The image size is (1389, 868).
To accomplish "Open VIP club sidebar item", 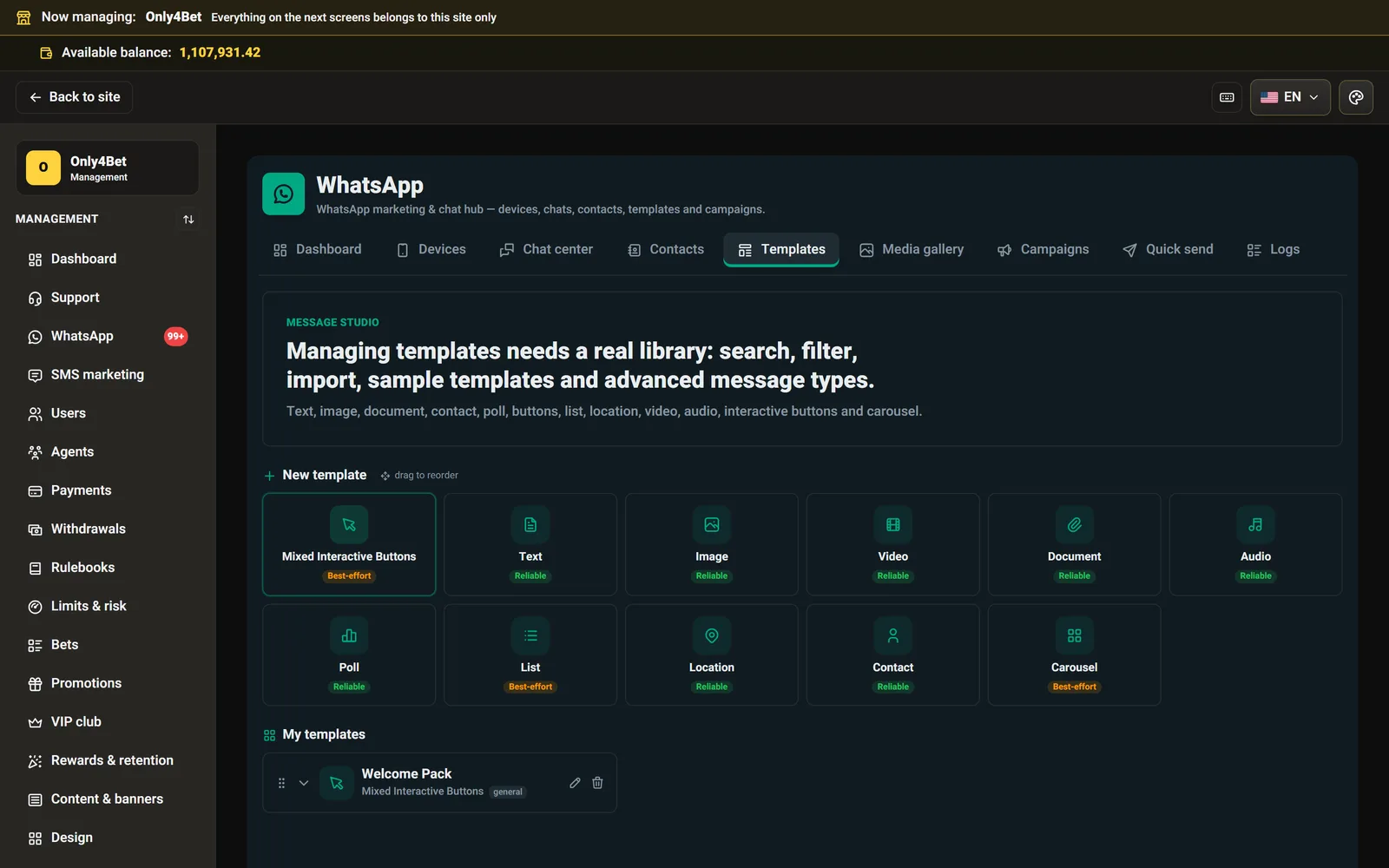I will 108,722.
